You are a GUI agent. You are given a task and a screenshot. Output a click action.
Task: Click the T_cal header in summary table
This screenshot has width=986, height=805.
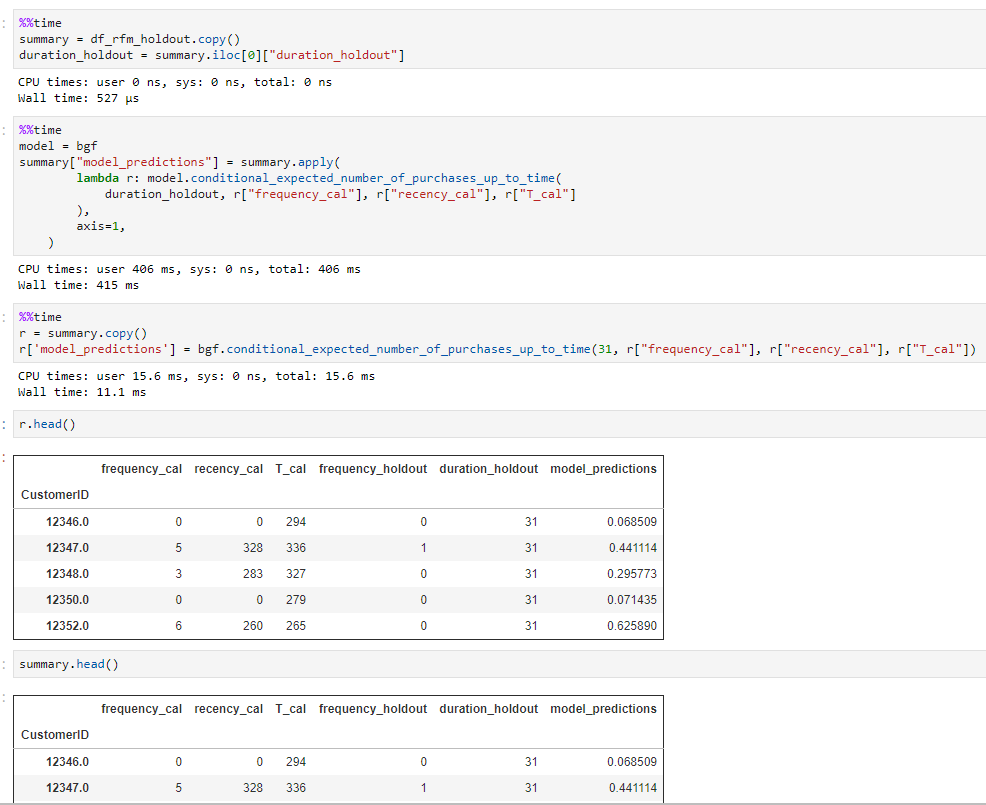(x=290, y=708)
